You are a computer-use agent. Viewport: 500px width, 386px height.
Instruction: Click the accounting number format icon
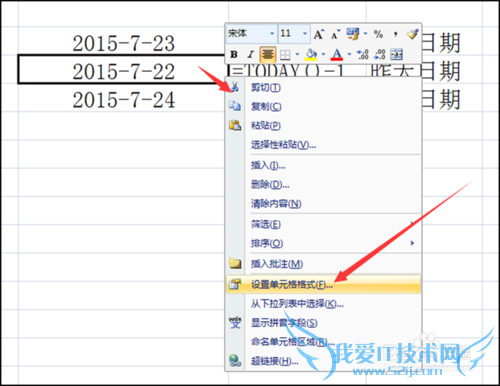coord(353,34)
